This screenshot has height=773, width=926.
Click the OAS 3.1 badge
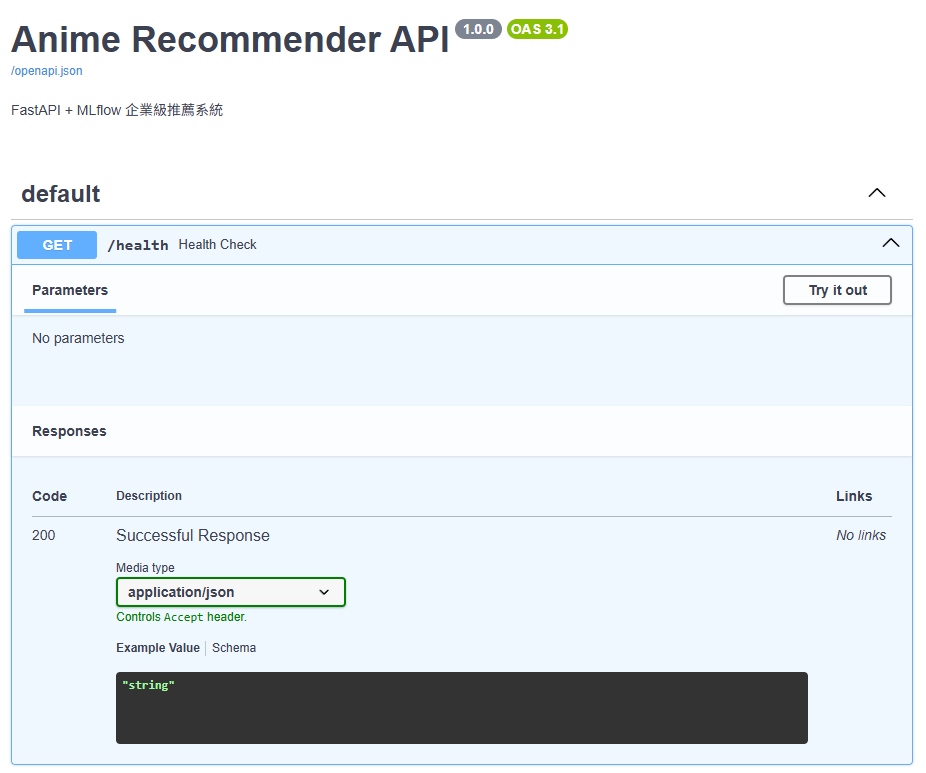click(x=537, y=29)
